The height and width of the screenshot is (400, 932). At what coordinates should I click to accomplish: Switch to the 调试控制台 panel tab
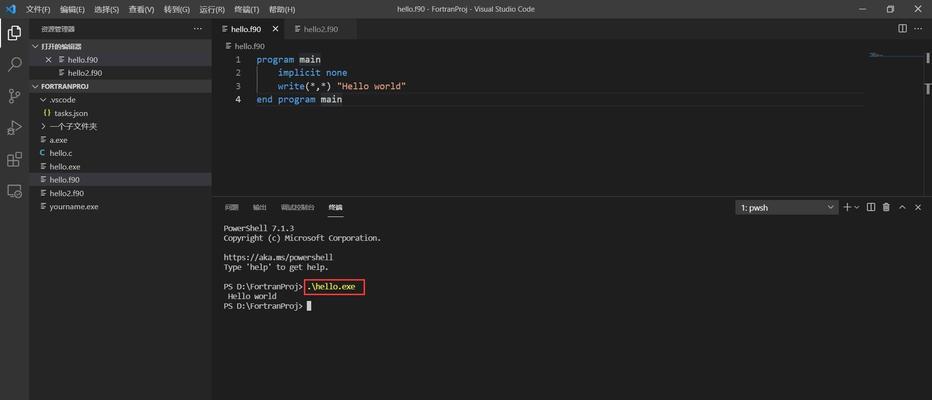pyautogui.click(x=298, y=207)
